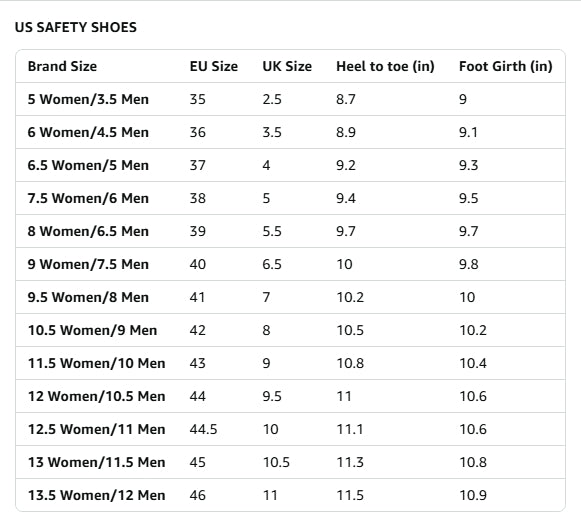Select the 12.5 Women/11 Men row
This screenshot has width=581, height=528.
point(290,429)
